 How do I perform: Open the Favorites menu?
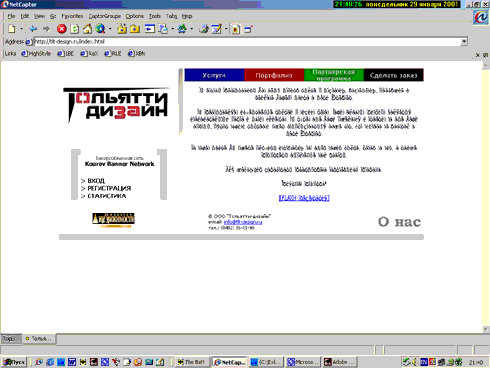[72, 16]
